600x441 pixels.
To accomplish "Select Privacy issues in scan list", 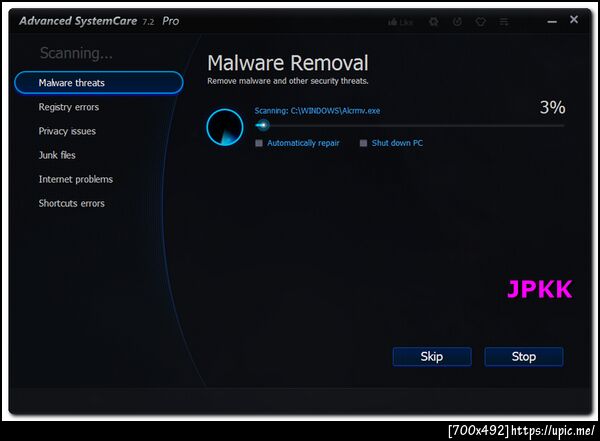I will coord(67,131).
